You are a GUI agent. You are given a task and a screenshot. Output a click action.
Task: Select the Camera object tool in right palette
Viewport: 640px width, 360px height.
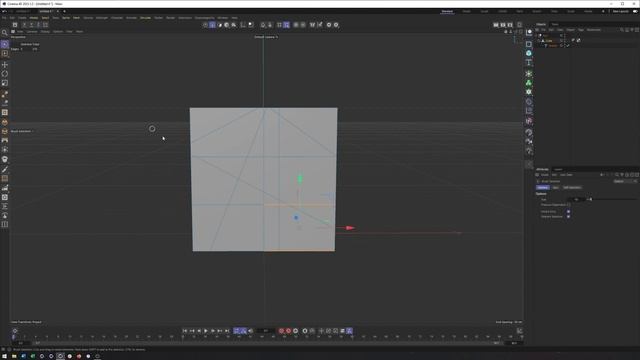click(529, 142)
